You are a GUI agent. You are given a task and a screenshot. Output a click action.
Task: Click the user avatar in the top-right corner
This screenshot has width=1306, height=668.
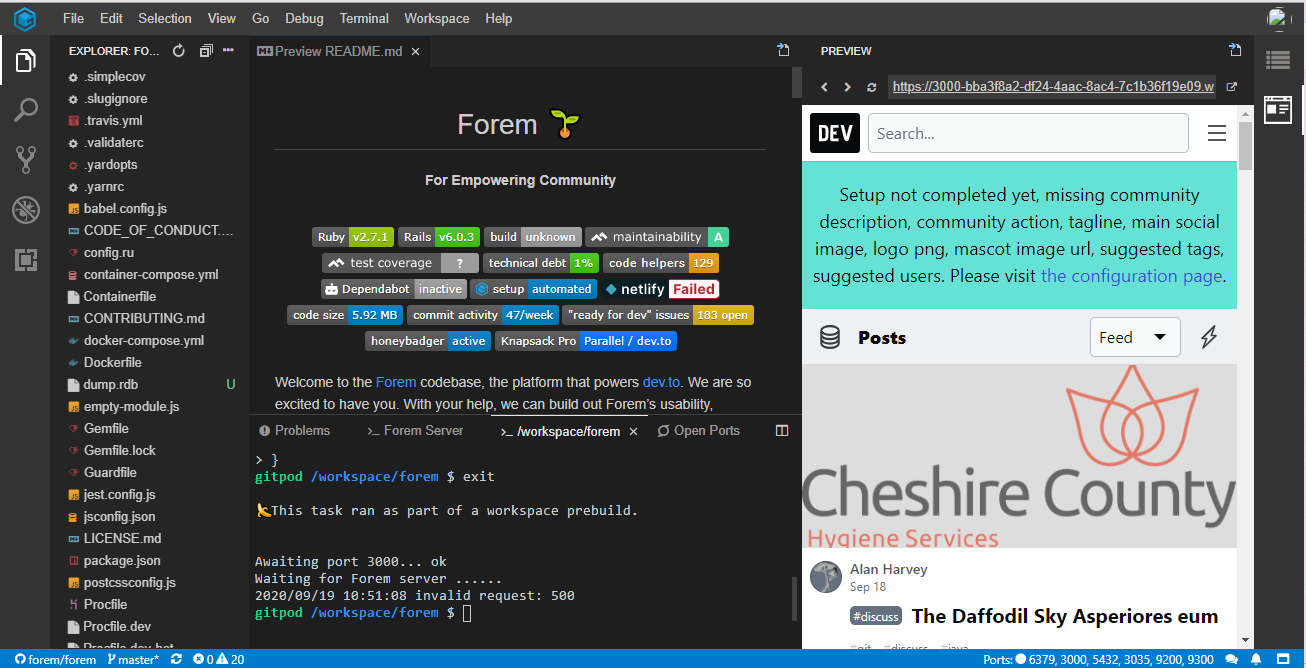click(1279, 18)
